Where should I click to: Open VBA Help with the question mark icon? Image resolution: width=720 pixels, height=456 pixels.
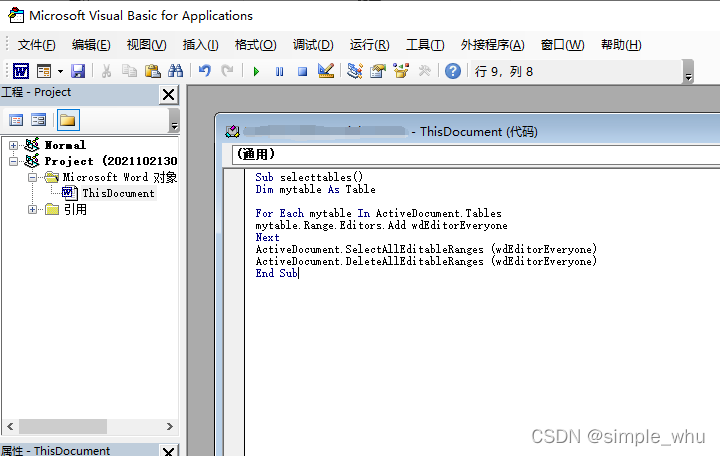(453, 71)
